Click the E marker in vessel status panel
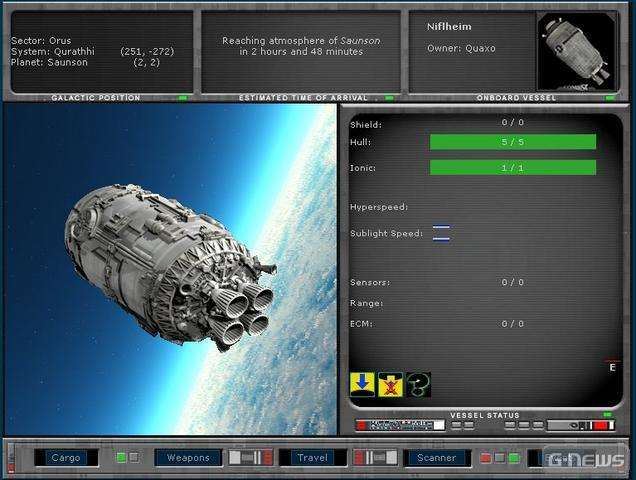Image resolution: width=636 pixels, height=480 pixels. tap(612, 367)
